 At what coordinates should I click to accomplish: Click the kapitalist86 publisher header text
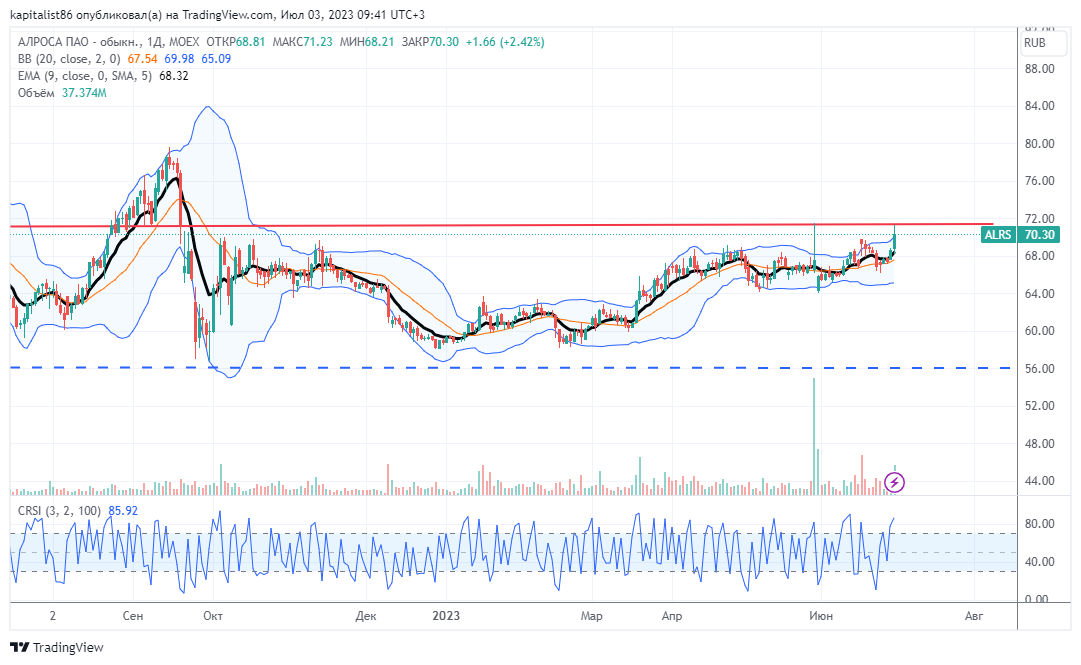217,14
